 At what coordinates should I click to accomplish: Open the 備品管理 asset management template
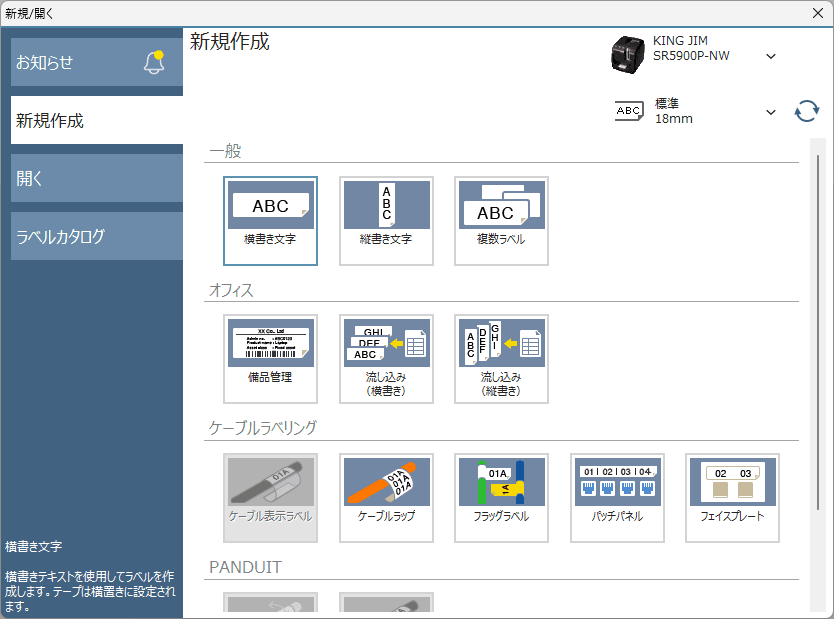pyautogui.click(x=270, y=359)
